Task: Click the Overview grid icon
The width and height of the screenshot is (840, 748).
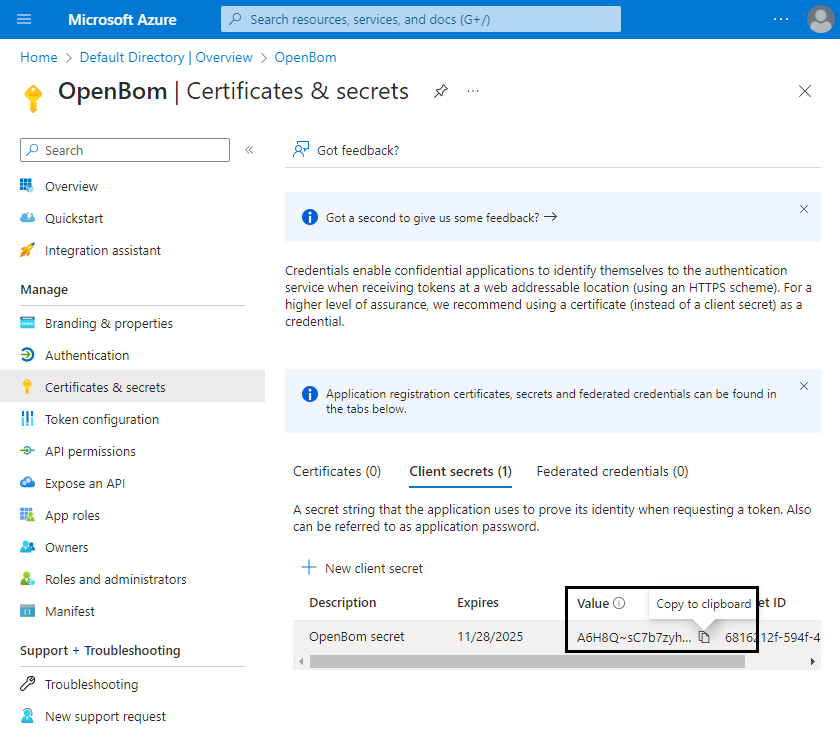Action: 27,185
